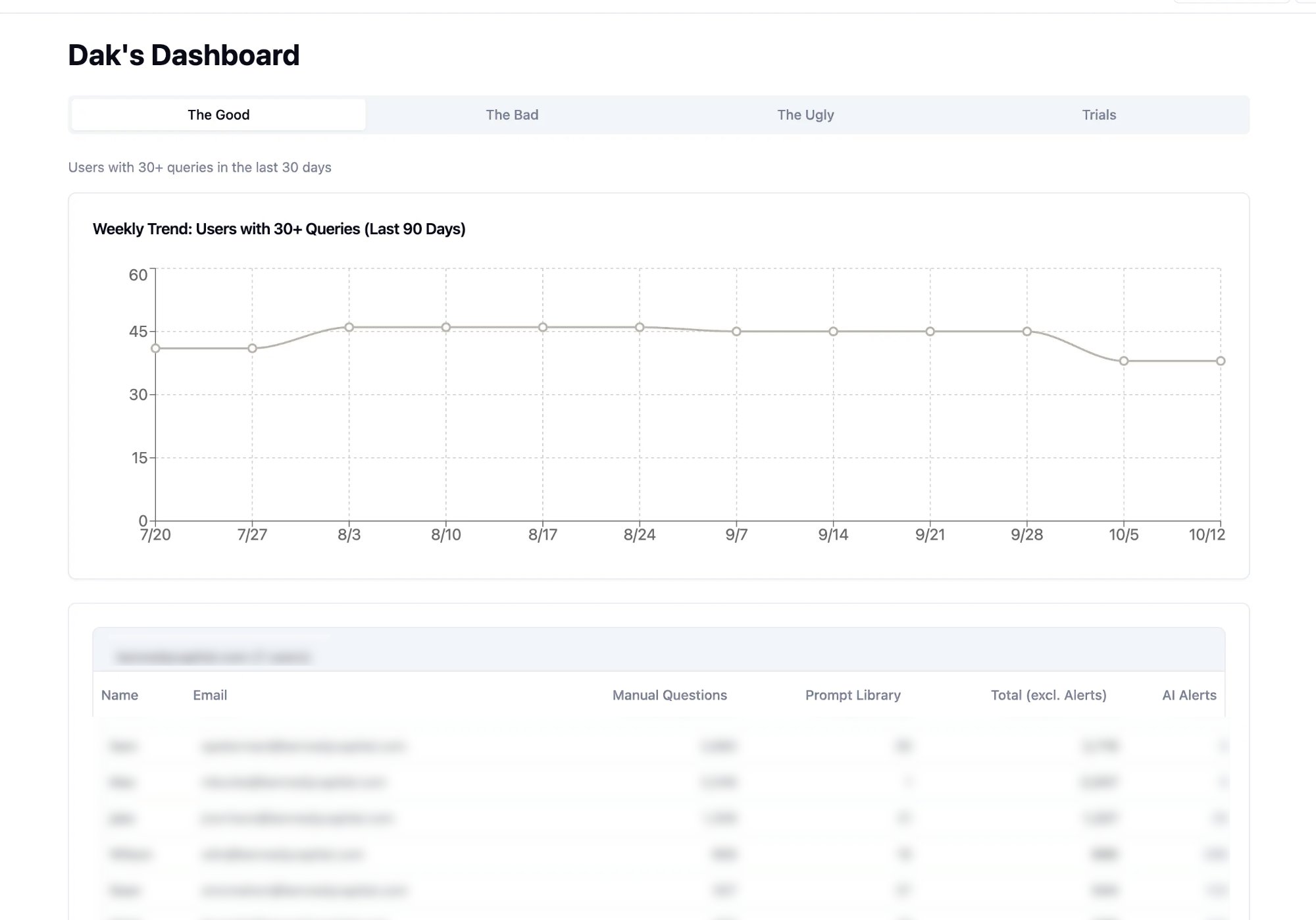
Task: Click the 7/20 data point on the chart
Action: (x=155, y=348)
